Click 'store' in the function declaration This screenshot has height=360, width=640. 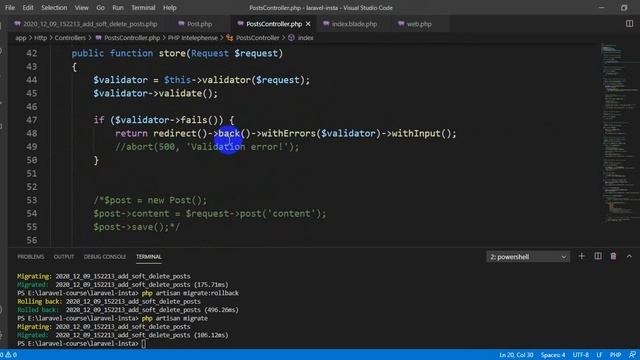coord(172,53)
